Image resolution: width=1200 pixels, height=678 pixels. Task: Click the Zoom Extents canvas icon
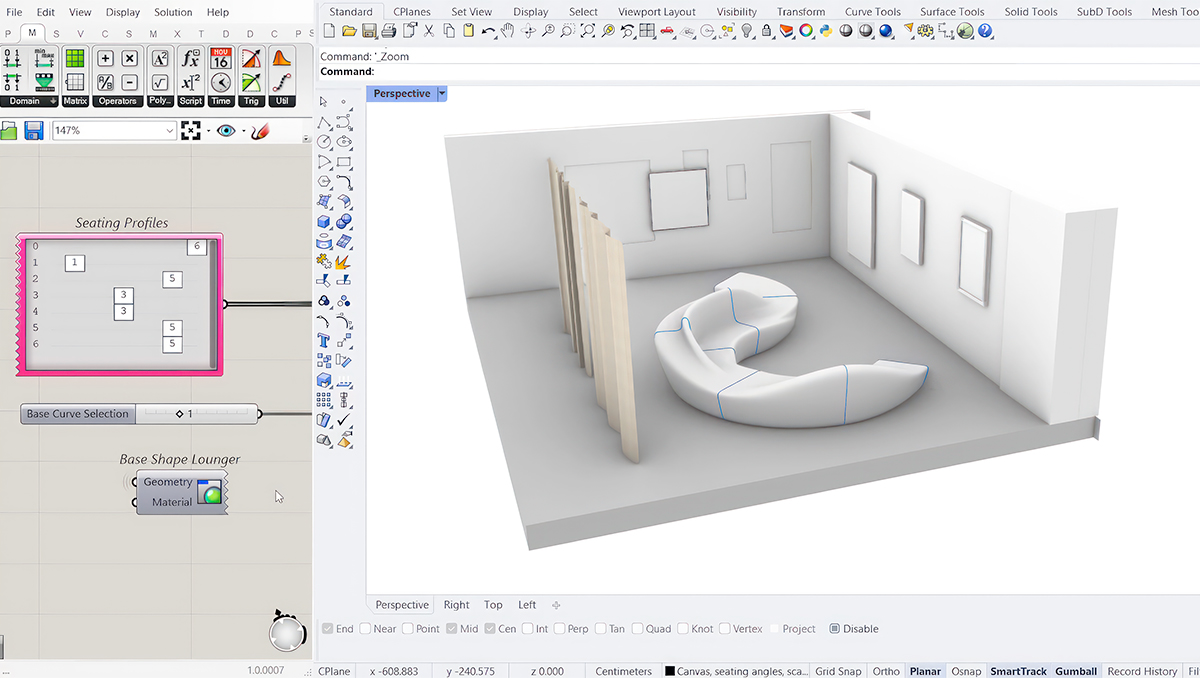point(191,131)
